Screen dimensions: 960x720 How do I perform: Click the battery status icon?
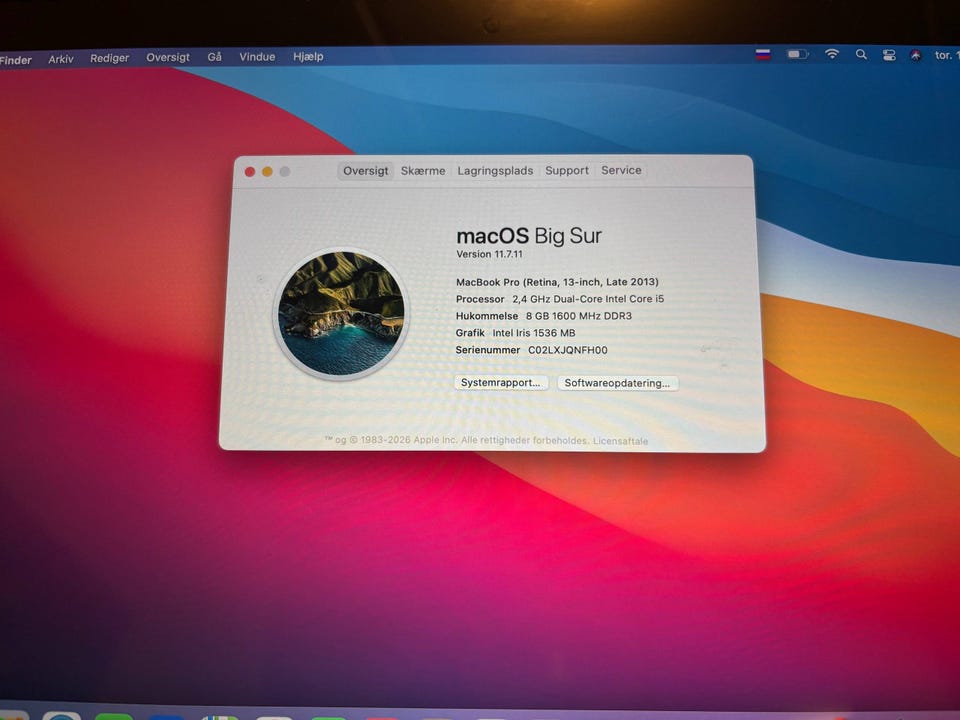[797, 54]
